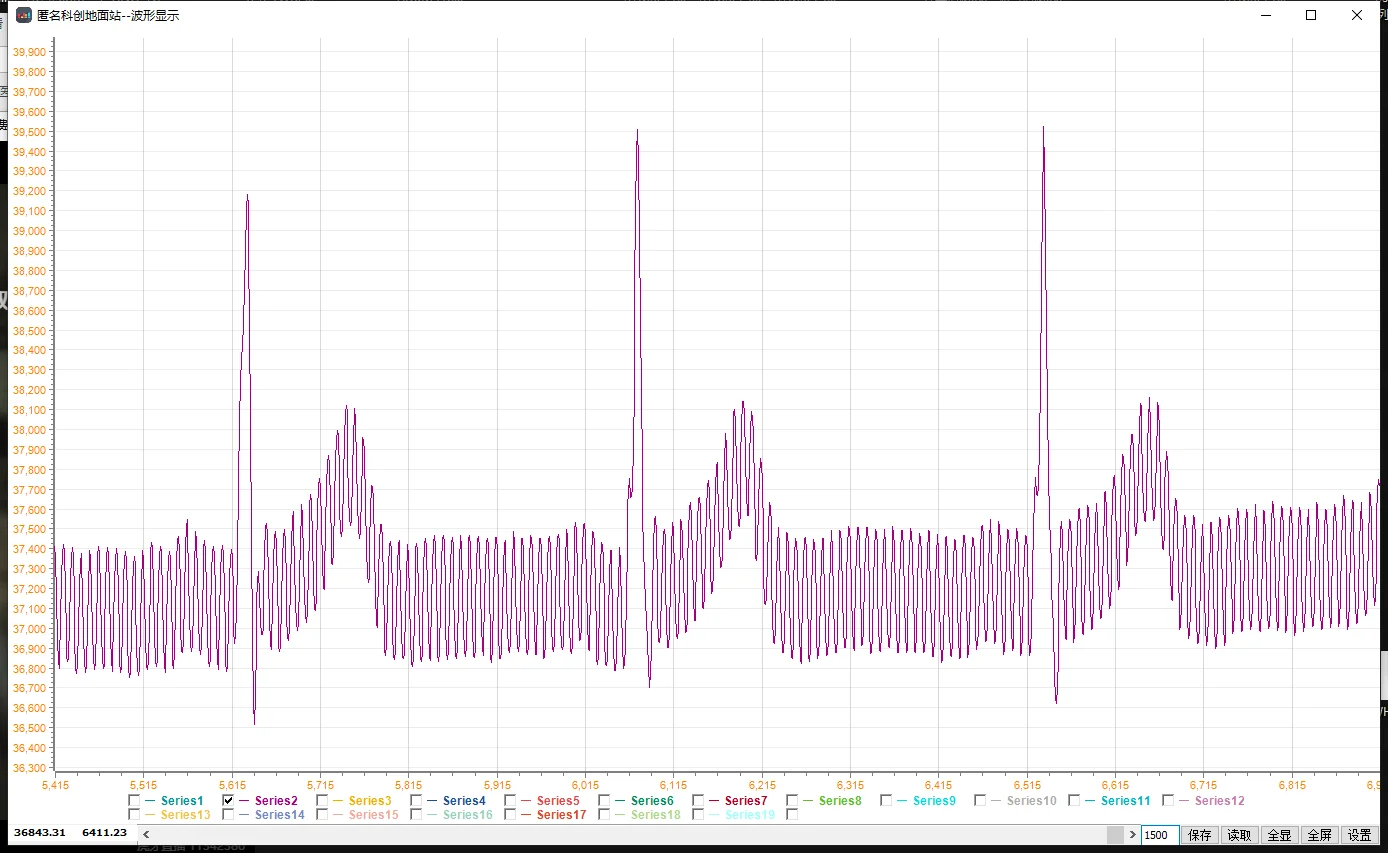Close the waveform display window
1388x853 pixels.
point(1357,15)
